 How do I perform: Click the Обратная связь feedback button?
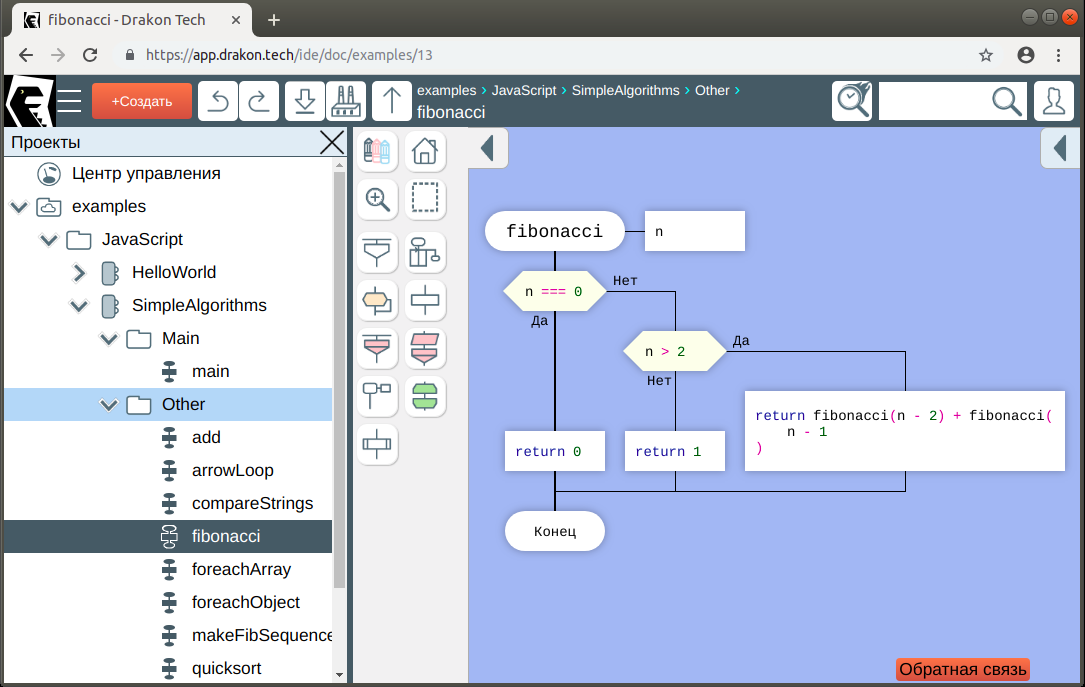963,670
